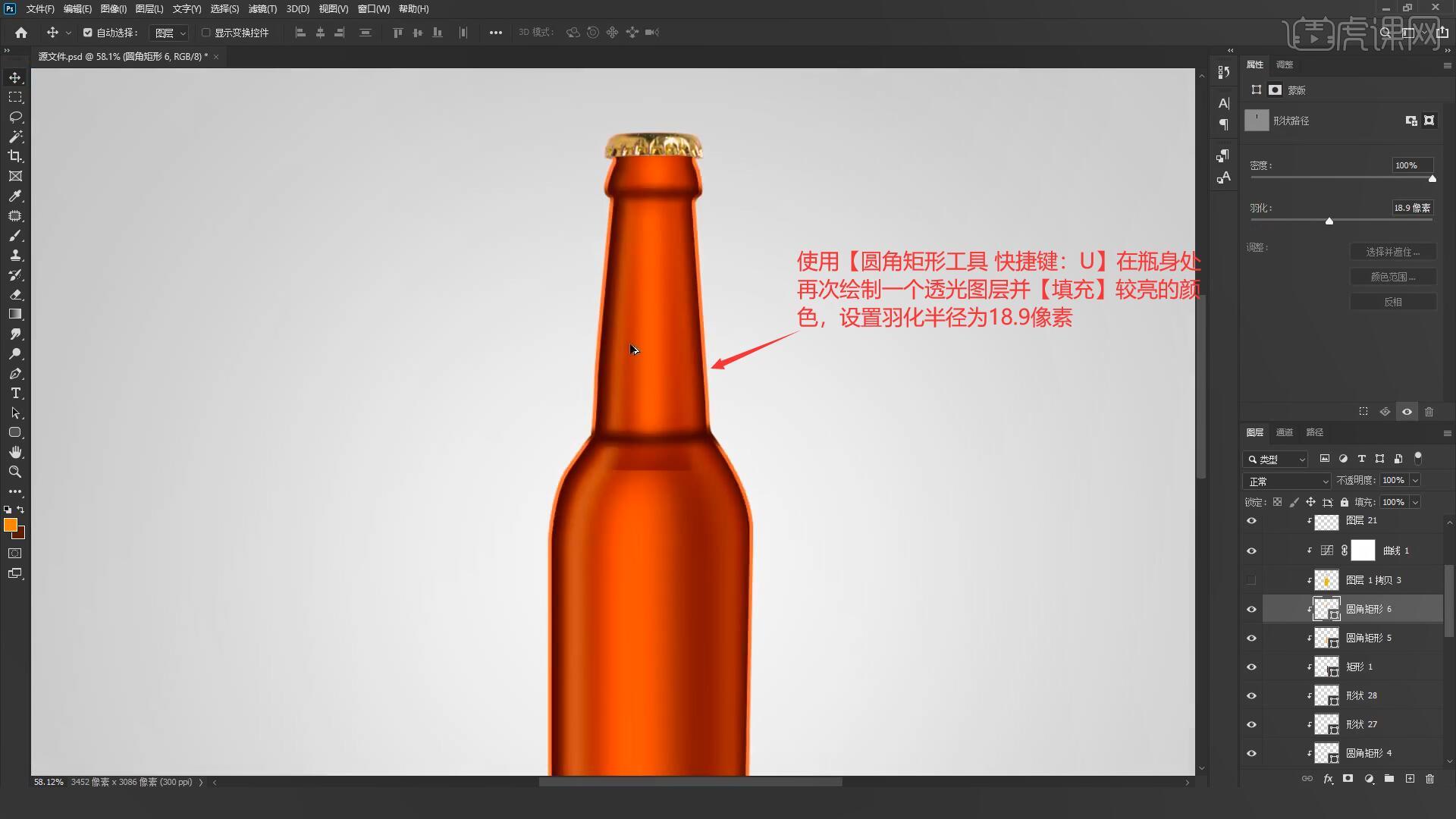This screenshot has height=819, width=1456.
Task: Select the Zoom tool in toolbar
Action: point(15,472)
